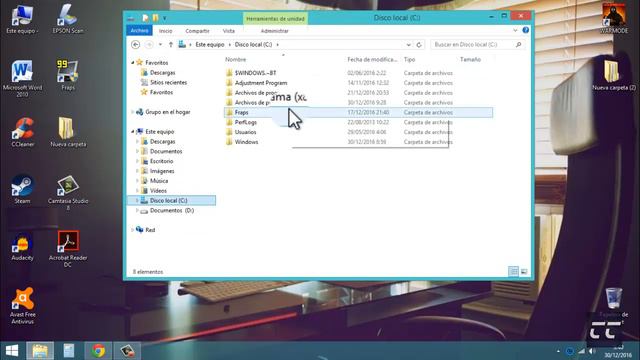Launch Fraps desktop shortcut
The image size is (640, 360).
pyautogui.click(x=68, y=75)
